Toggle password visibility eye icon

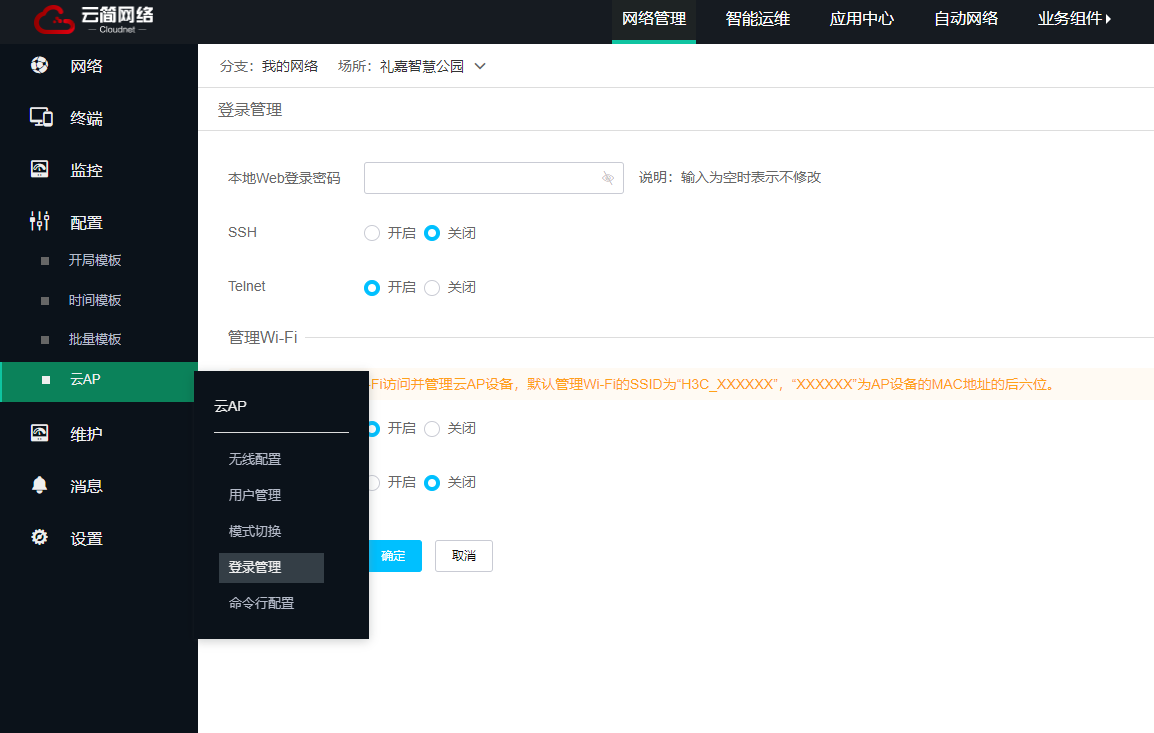coord(608,178)
